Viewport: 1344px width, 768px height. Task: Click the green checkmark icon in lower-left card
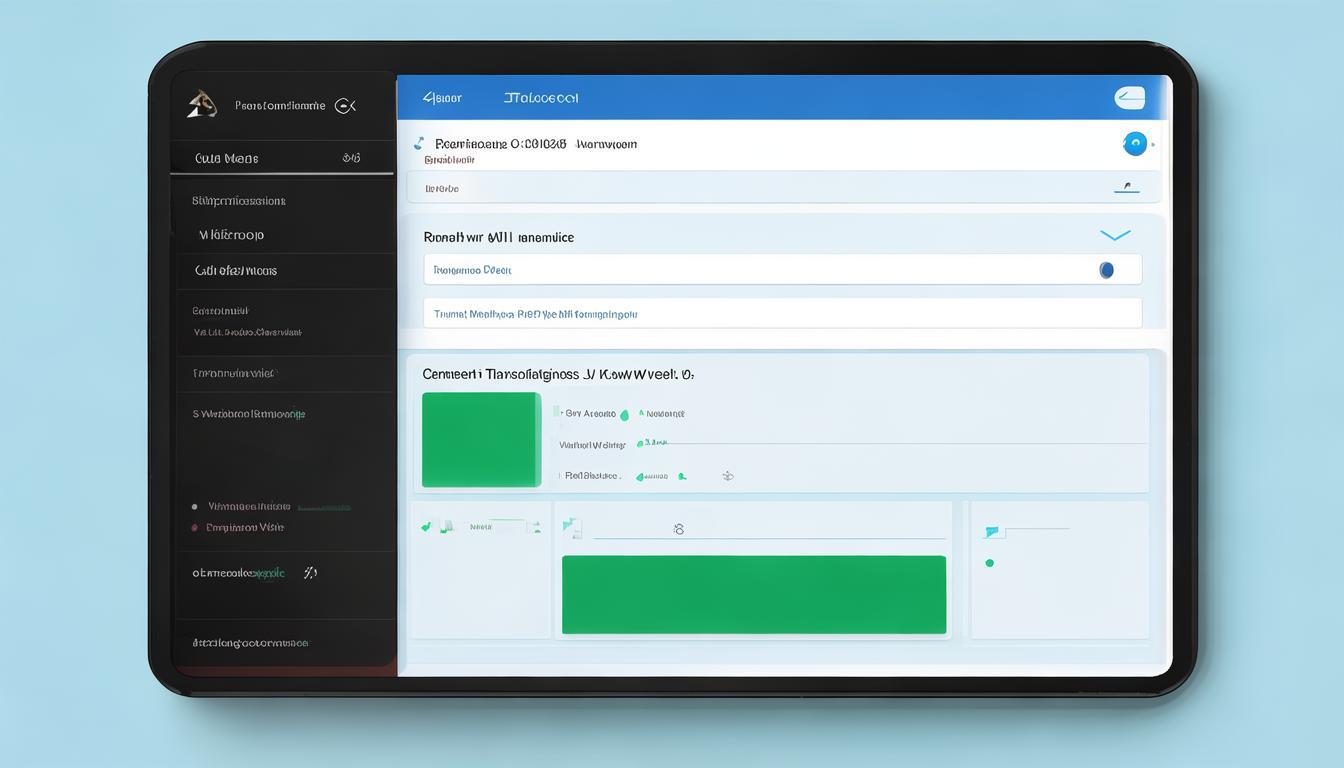click(427, 526)
